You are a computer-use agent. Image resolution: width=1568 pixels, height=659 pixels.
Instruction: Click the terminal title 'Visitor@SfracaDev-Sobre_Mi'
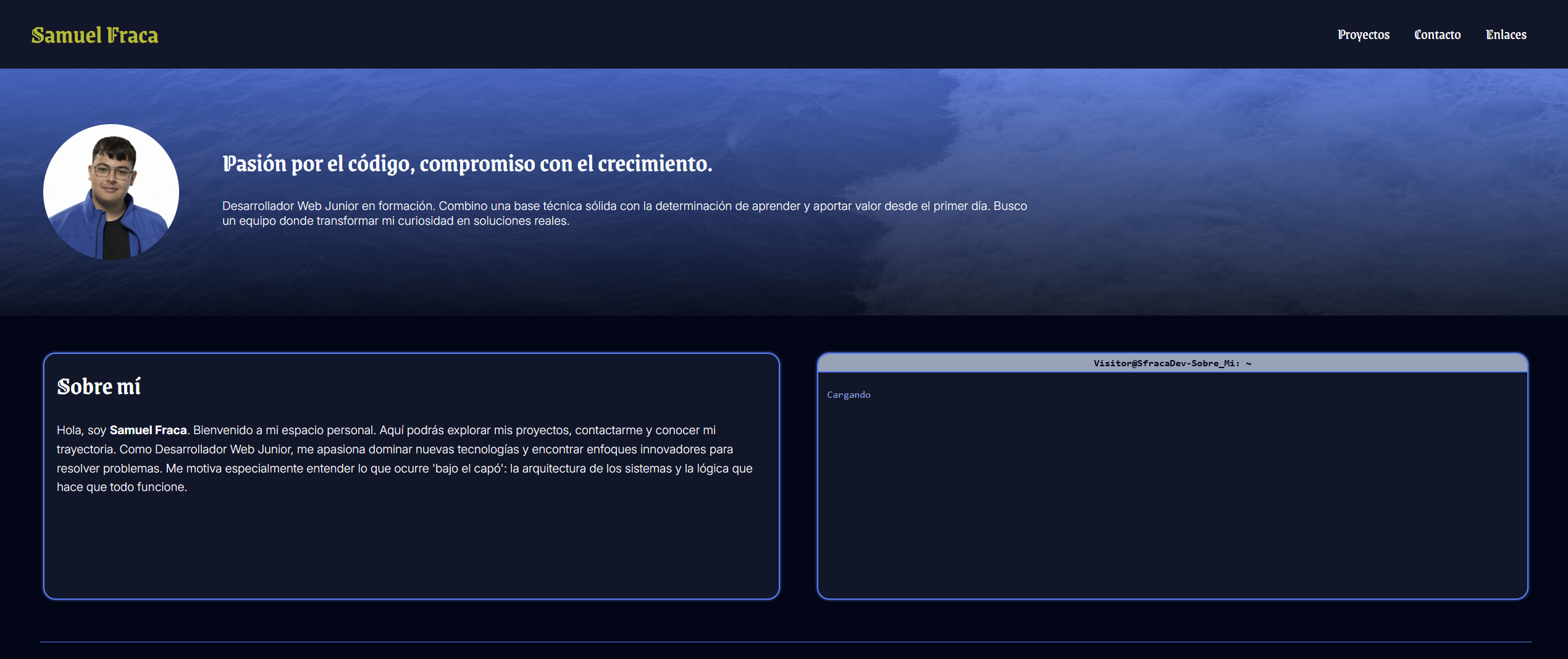point(1165,363)
